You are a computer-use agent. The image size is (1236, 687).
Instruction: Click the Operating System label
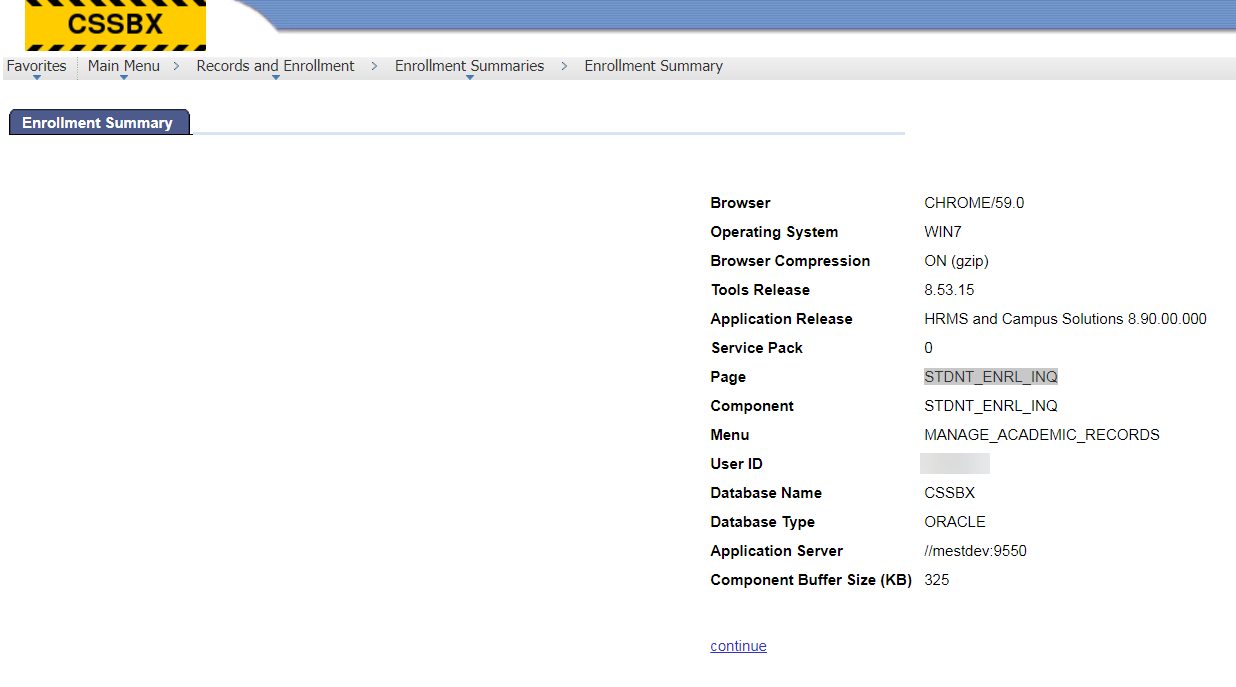[x=774, y=232]
